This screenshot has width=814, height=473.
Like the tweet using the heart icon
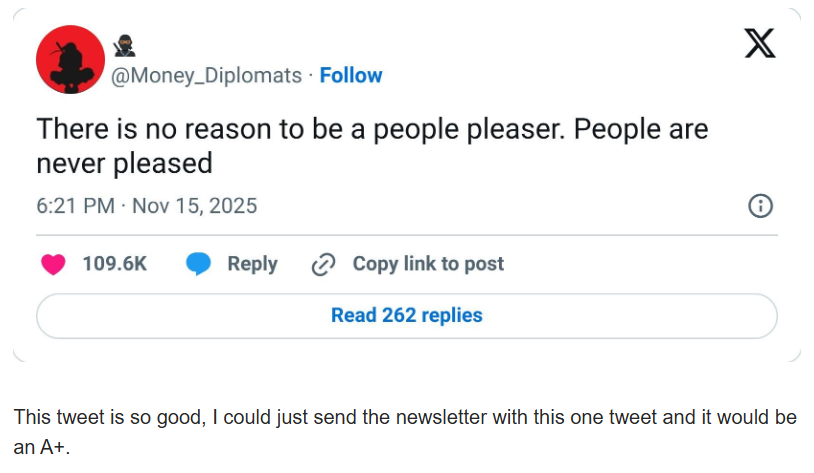(x=53, y=264)
